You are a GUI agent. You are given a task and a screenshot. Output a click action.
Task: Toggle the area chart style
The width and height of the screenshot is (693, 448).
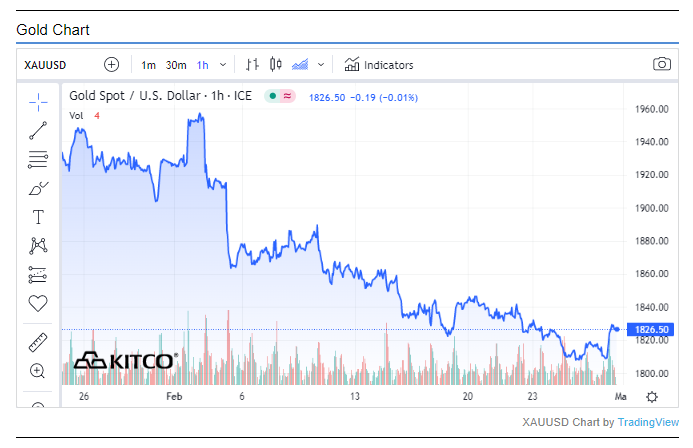pyautogui.click(x=300, y=65)
